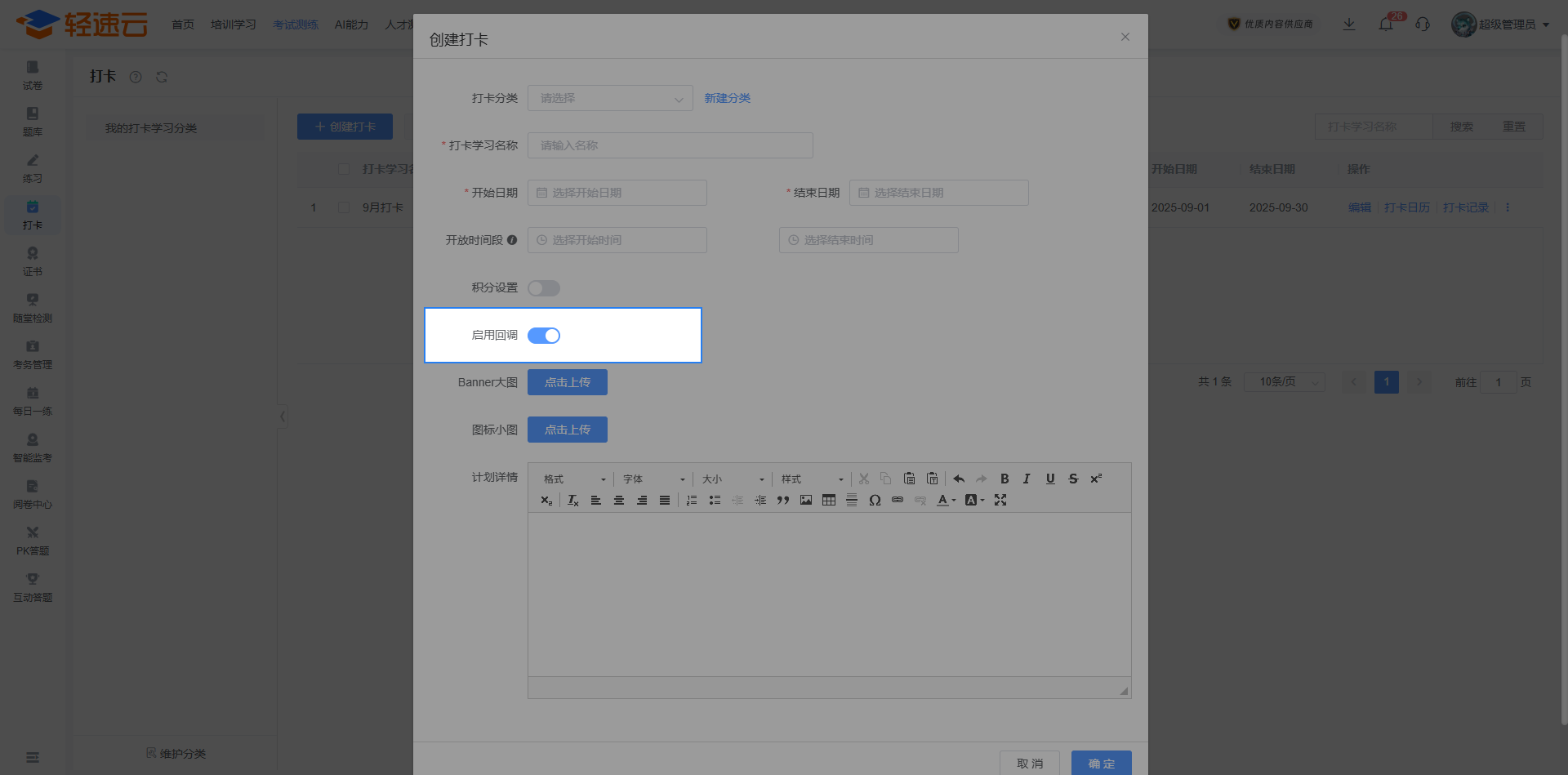Open the 格式 format dropdown
Image resolution: width=1568 pixels, height=775 pixels.
coord(574,479)
